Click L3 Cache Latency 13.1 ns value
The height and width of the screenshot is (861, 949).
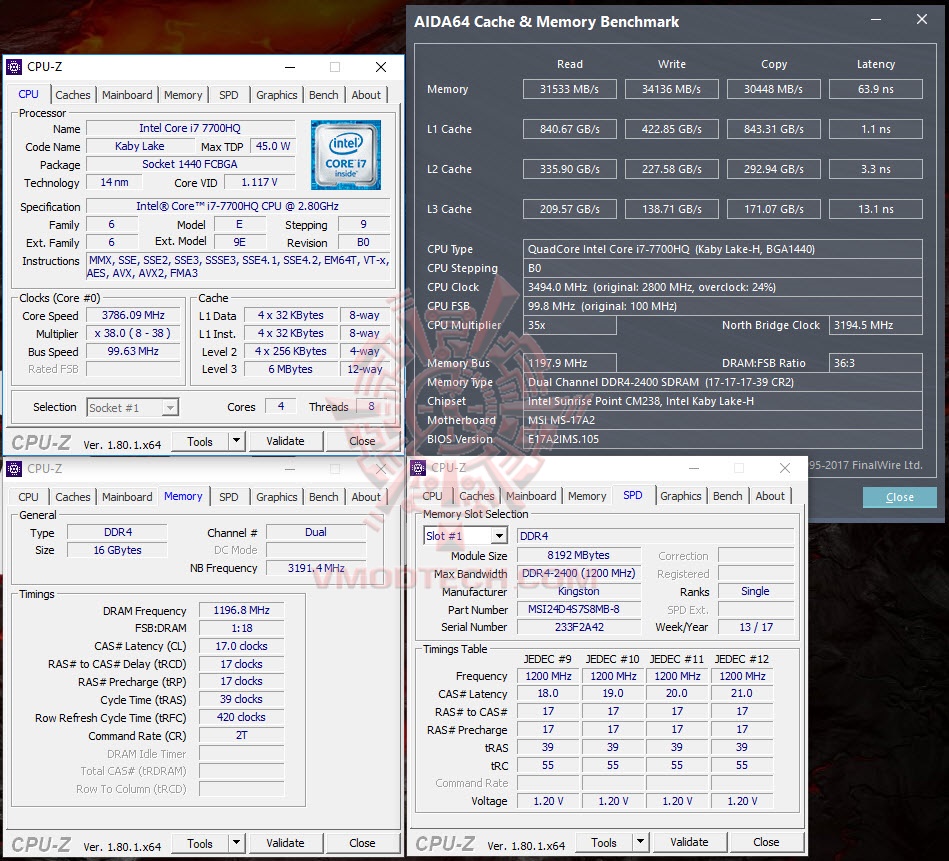pyautogui.click(x=876, y=209)
